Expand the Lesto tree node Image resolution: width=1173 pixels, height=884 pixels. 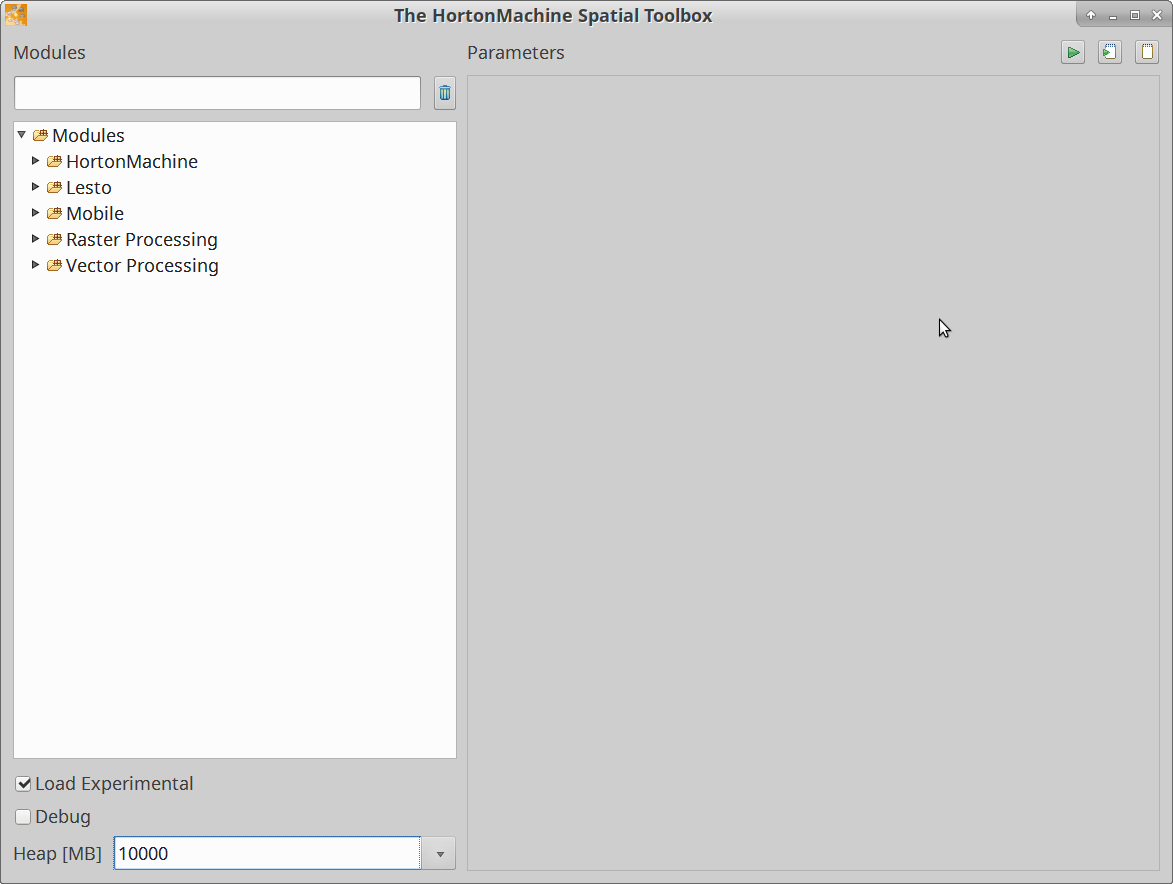click(35, 187)
